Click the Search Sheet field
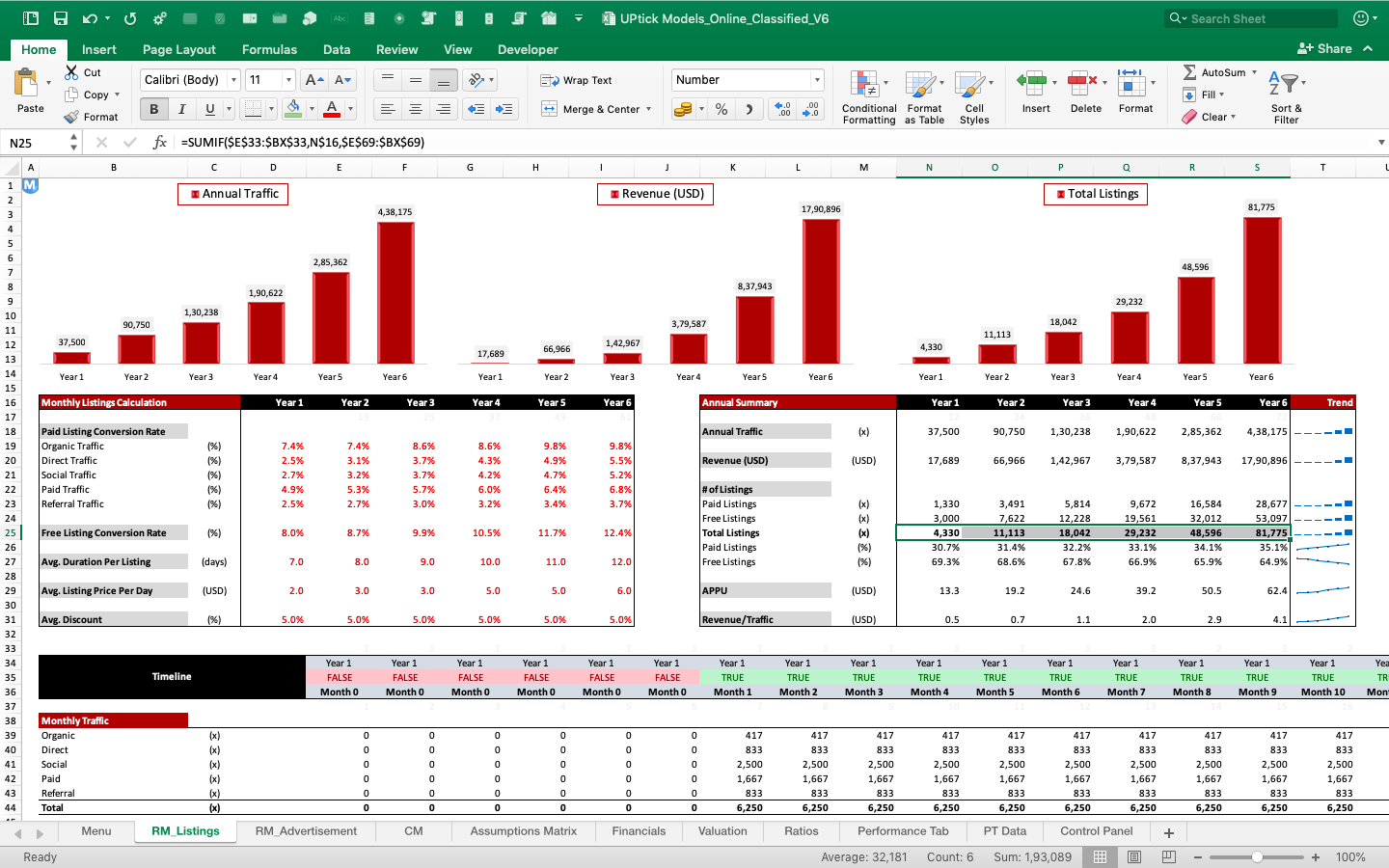Screen dimensions: 1389x868 tap(1252, 18)
